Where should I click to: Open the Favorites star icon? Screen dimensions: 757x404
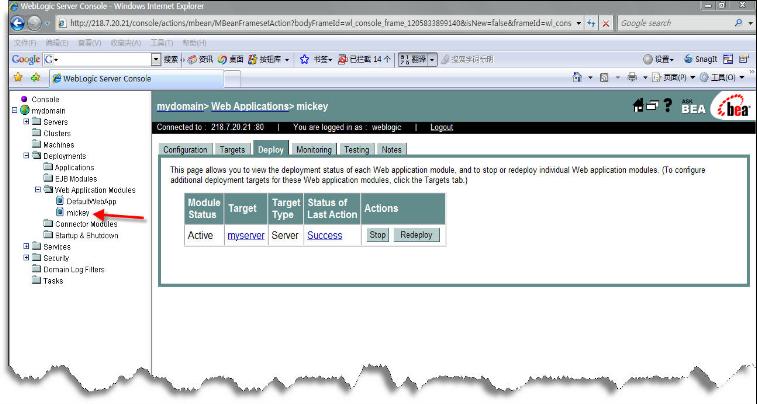(18, 77)
